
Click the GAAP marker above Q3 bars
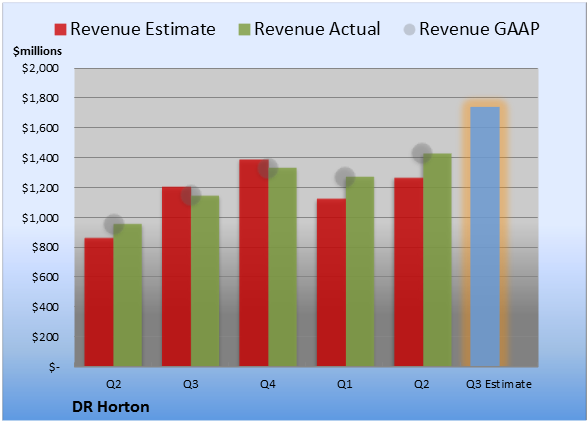click(x=191, y=195)
